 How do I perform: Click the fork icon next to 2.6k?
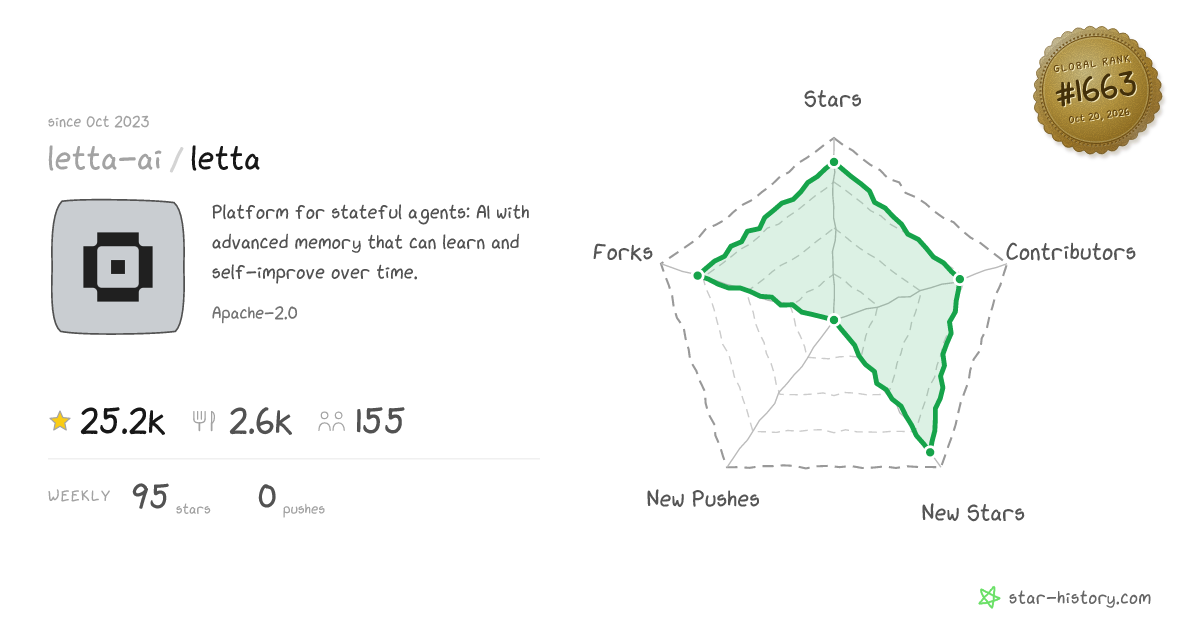pos(204,422)
